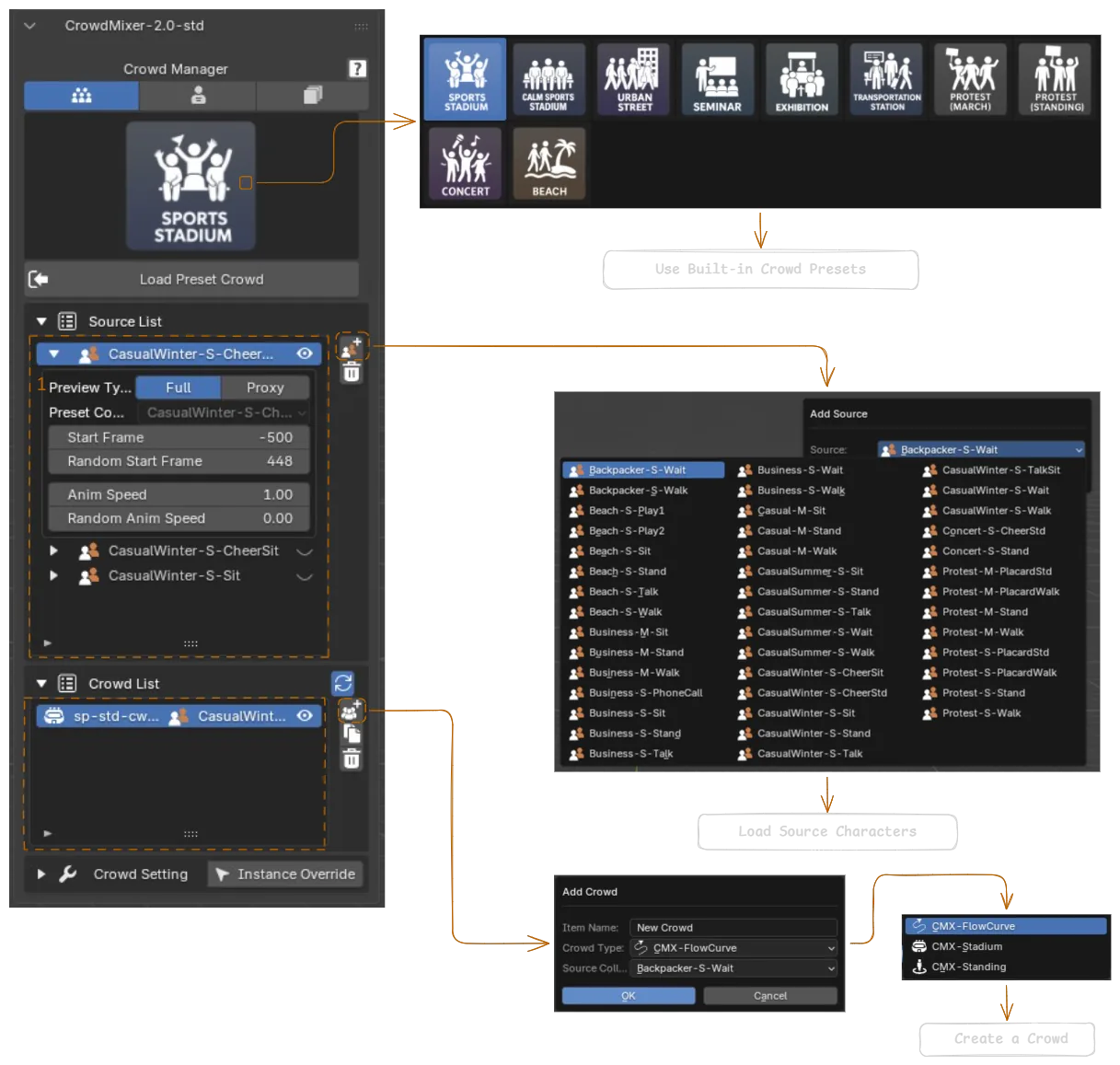
Task: Select the Protest (March) preset
Action: tap(970, 80)
